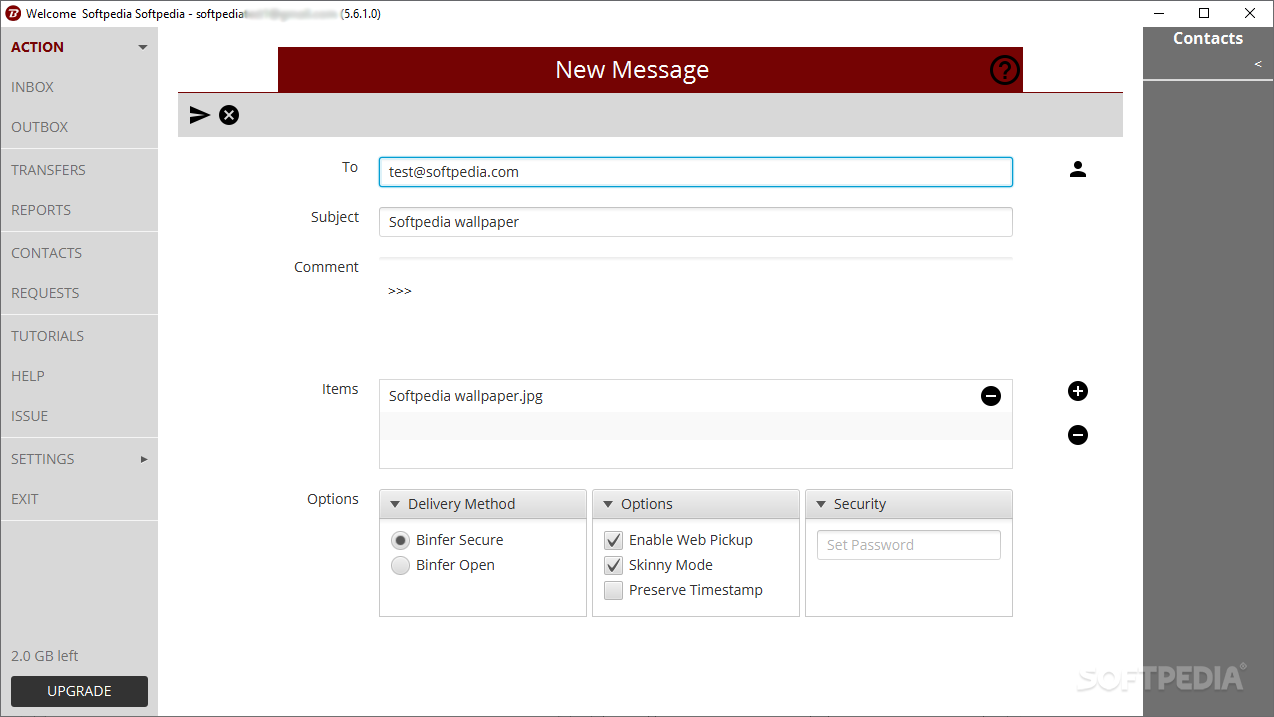Image resolution: width=1274 pixels, height=717 pixels.
Task: Remove Softpedia wallpaper.jpg using its row minus icon
Action: pyautogui.click(x=990, y=396)
